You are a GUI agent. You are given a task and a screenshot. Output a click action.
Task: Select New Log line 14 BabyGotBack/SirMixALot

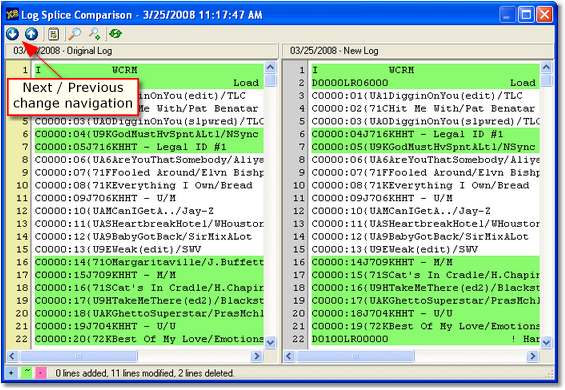[426, 236]
